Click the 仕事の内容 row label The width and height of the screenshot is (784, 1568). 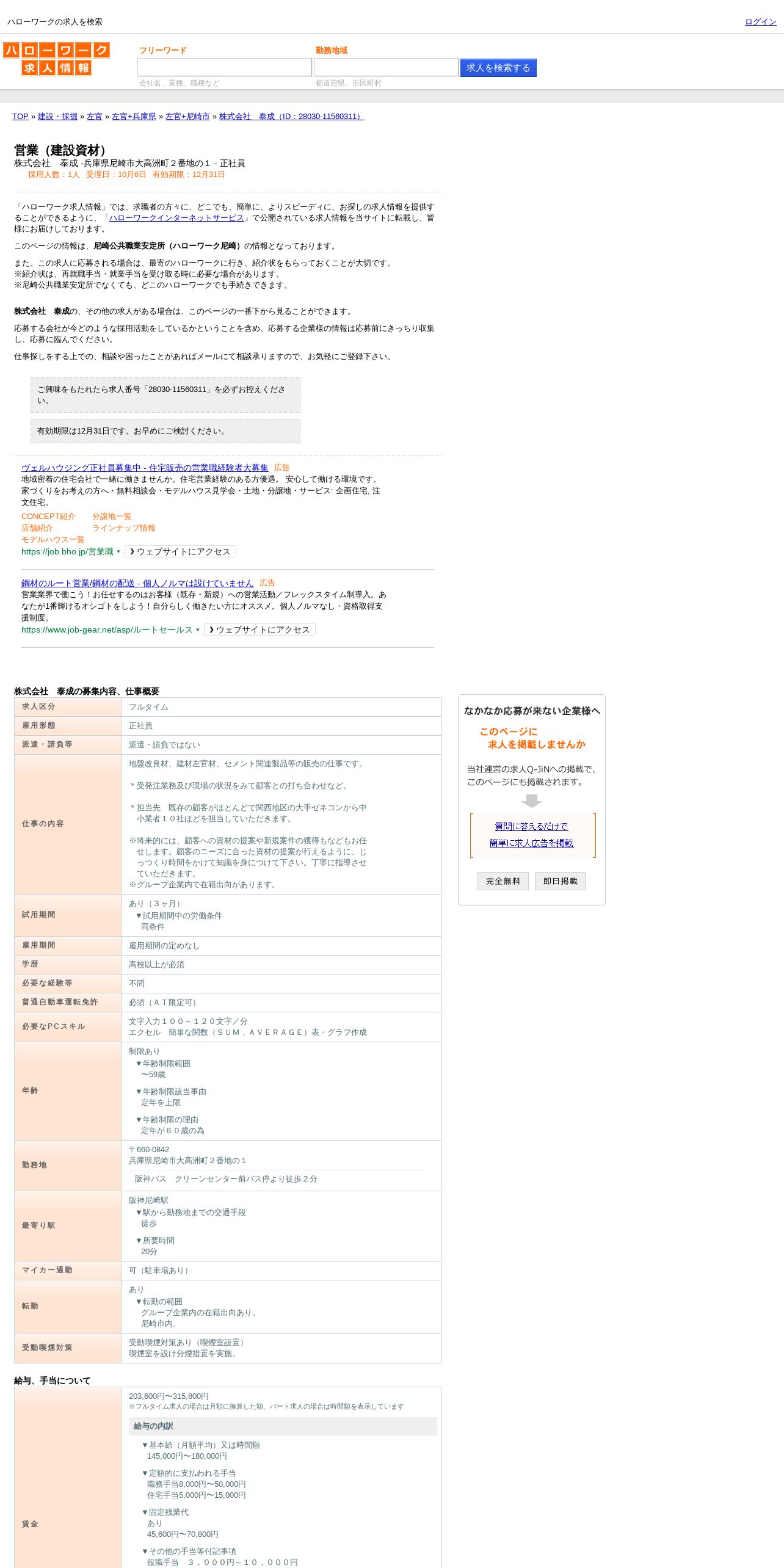pyautogui.click(x=43, y=824)
